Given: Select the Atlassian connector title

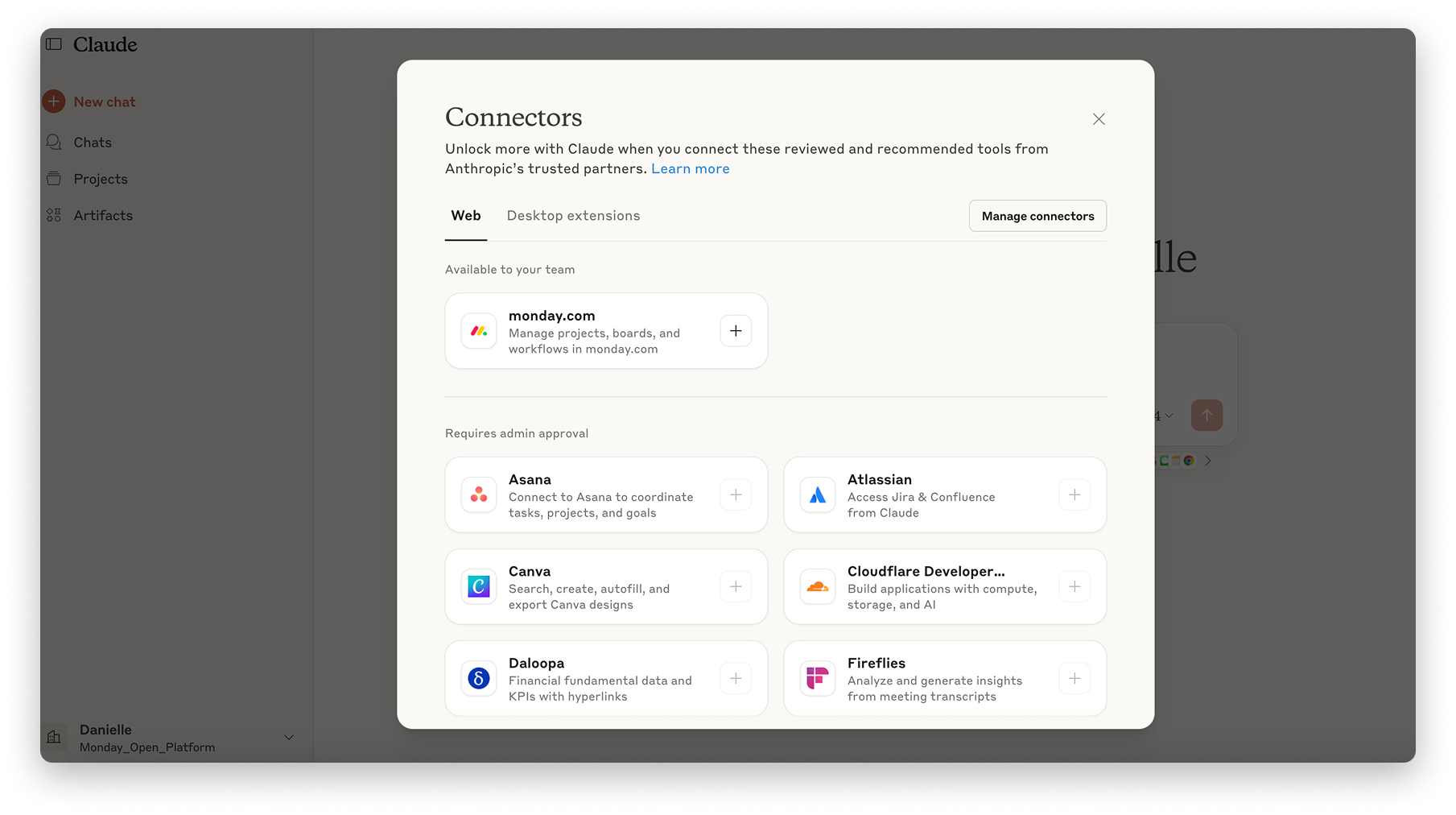Looking at the screenshot, I should 880,479.
